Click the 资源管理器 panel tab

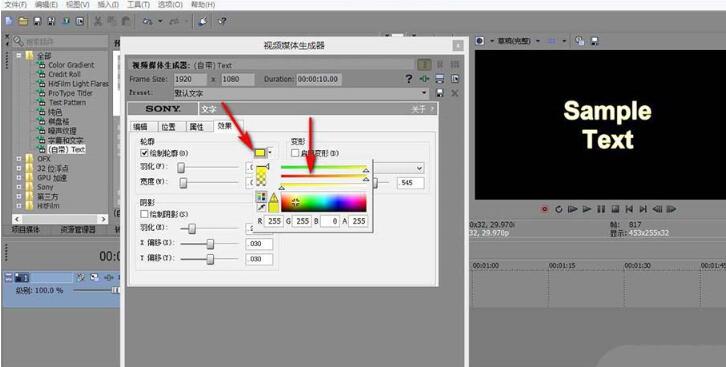(77, 230)
